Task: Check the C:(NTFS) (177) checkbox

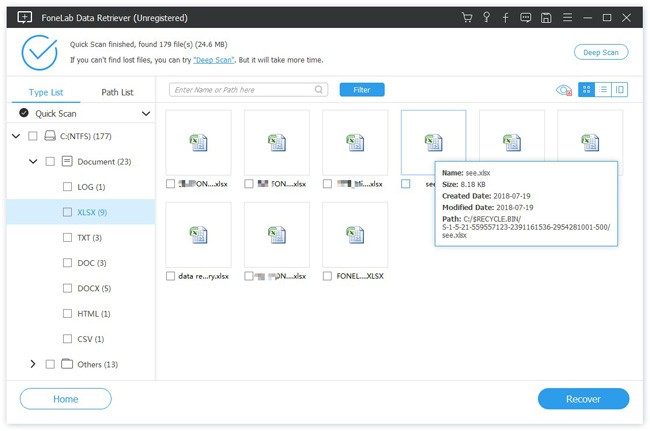Action: coord(33,136)
